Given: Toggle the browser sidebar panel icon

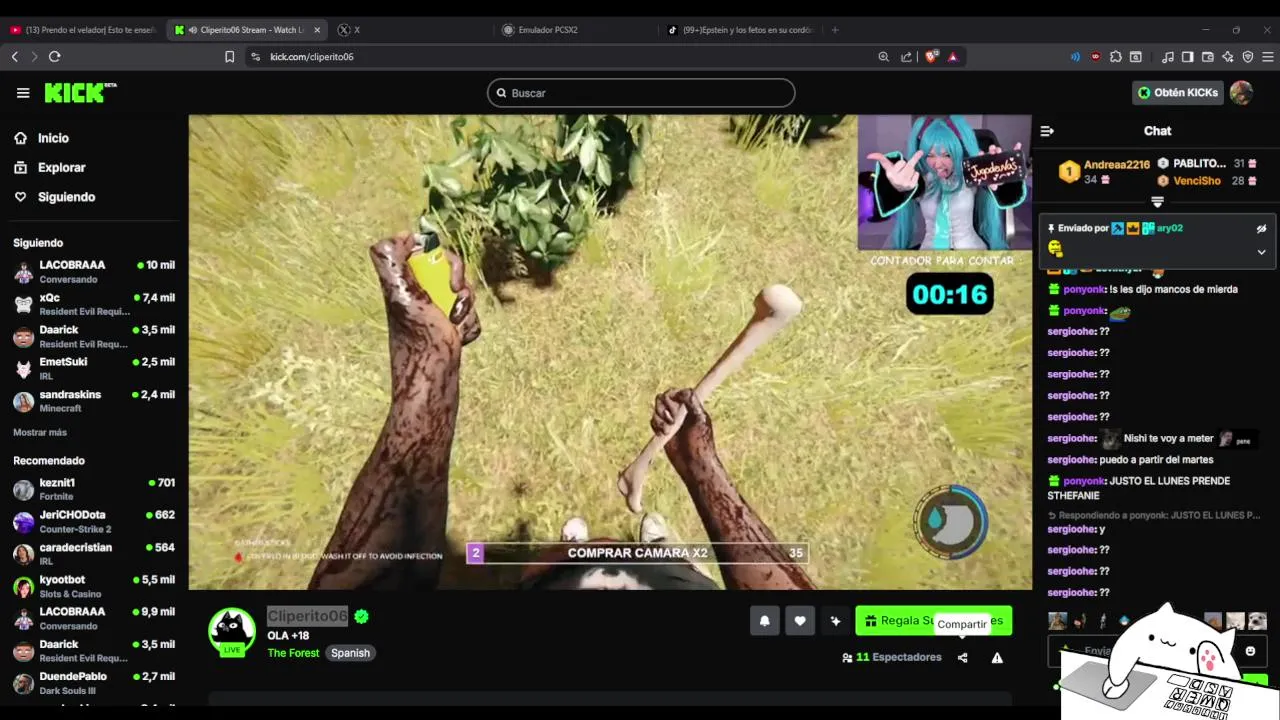Looking at the screenshot, I should tap(1188, 57).
